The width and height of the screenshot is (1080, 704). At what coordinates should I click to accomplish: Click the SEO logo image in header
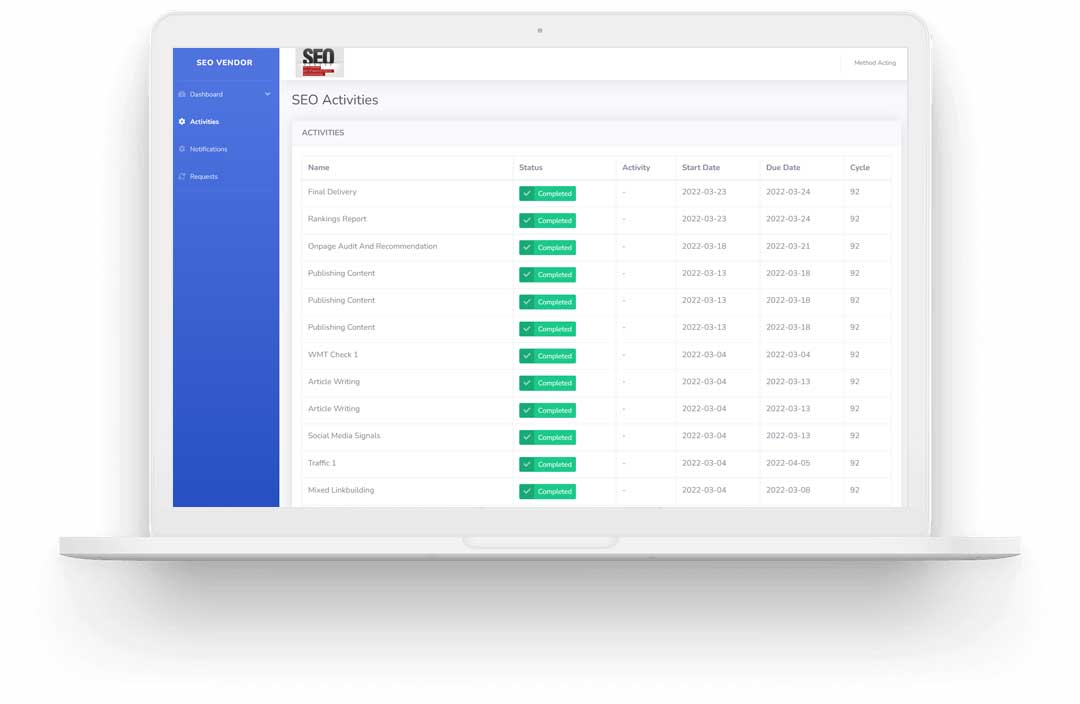[319, 62]
